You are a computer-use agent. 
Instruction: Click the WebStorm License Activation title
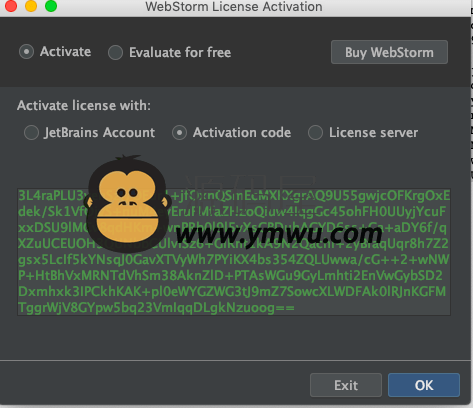[x=234, y=7]
